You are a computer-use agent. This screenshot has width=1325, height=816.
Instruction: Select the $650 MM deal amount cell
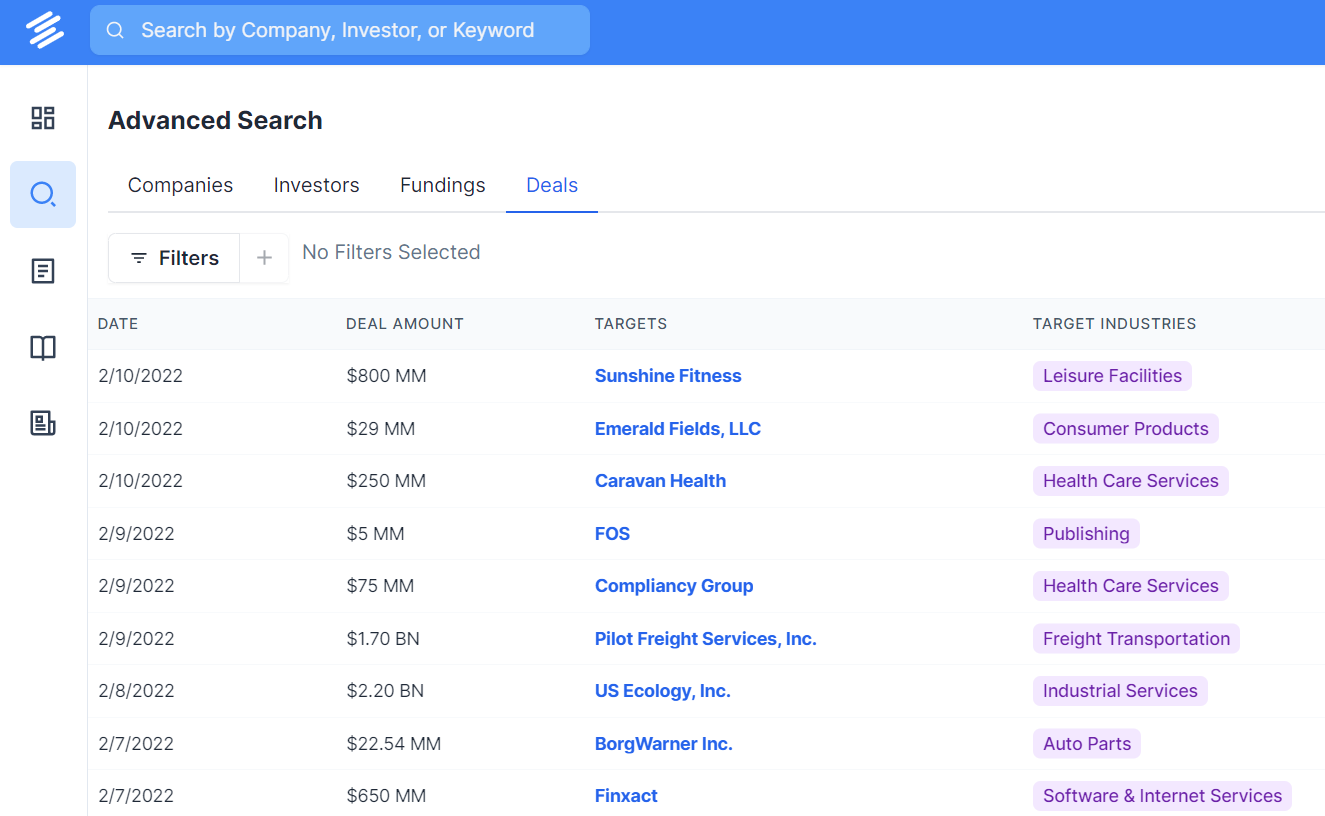point(386,796)
